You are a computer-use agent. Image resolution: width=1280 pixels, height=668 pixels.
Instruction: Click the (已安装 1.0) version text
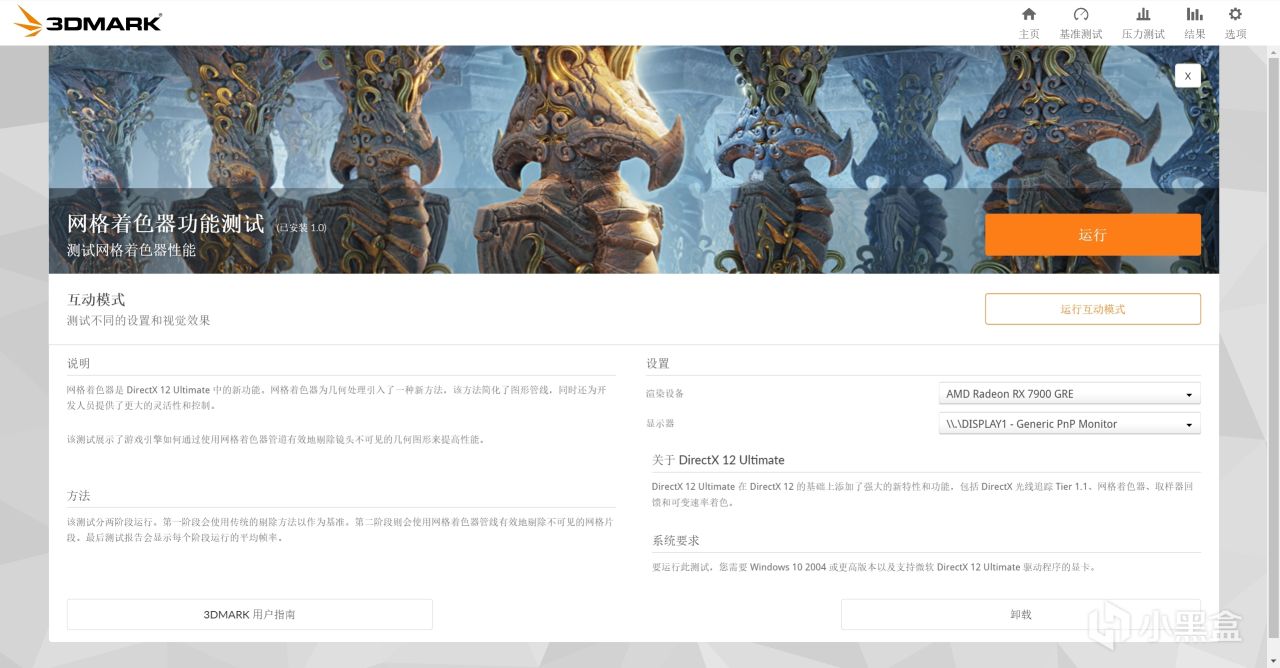301,228
